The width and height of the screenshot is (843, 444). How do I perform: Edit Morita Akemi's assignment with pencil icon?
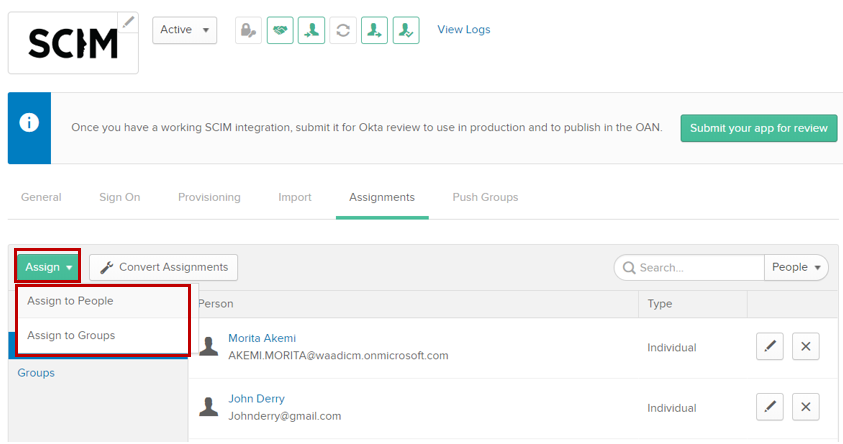tap(770, 347)
